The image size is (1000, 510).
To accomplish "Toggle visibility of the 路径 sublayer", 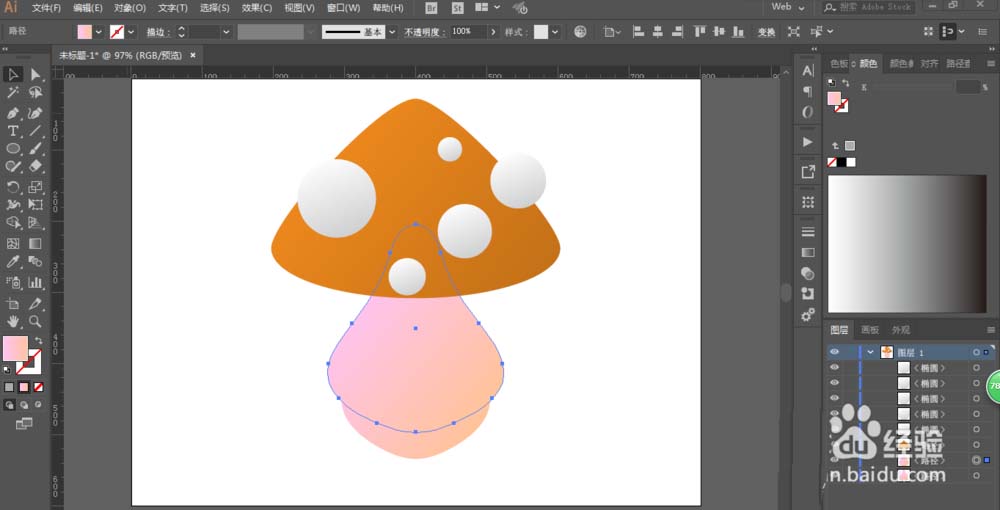I will [x=834, y=460].
